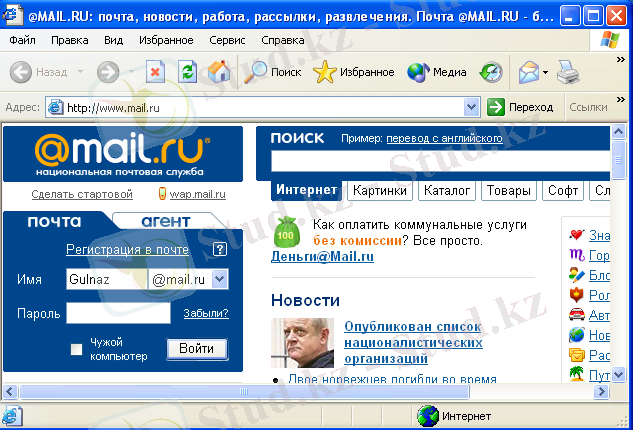This screenshot has height=430, width=633.
Task: Expand the Mail icon dropdown arrow
Action: coord(545,72)
